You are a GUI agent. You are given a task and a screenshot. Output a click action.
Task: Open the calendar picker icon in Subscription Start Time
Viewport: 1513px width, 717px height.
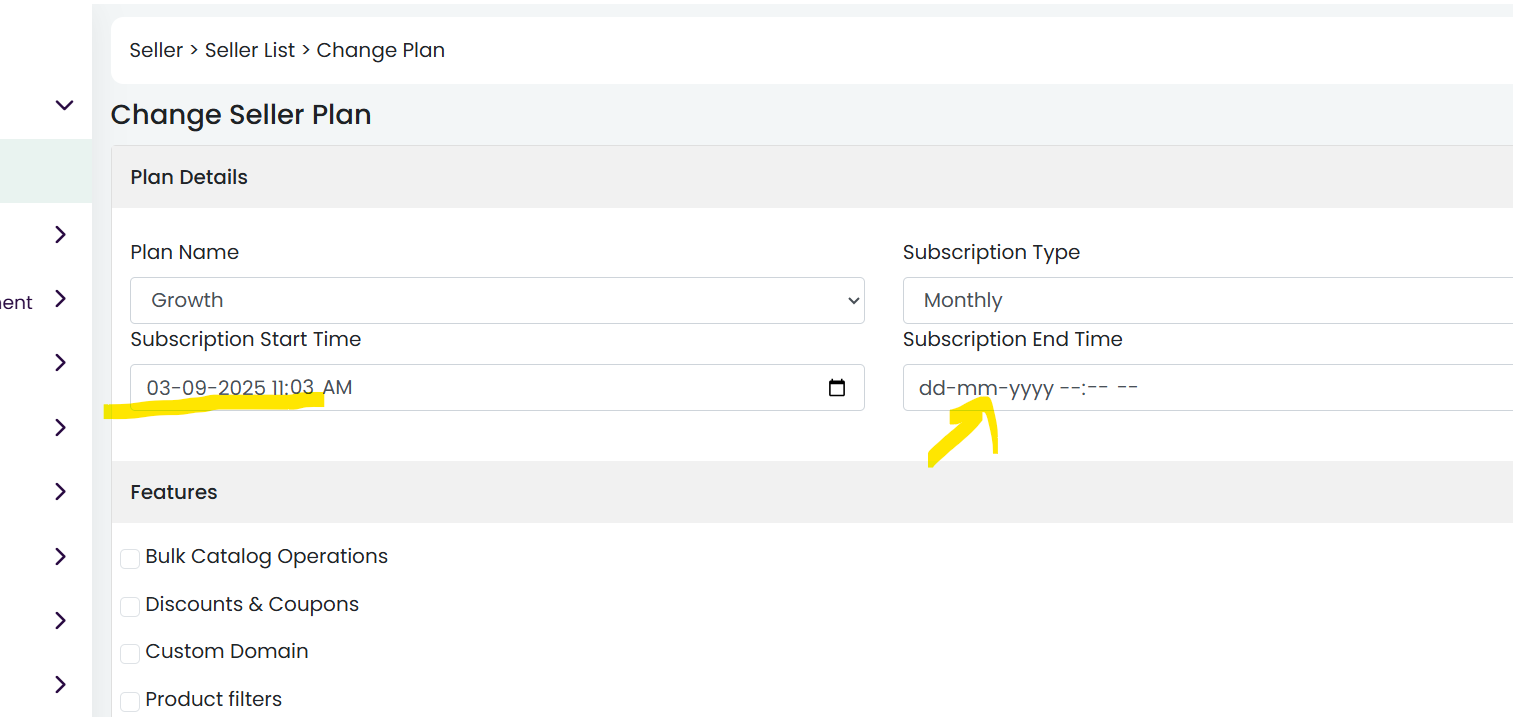(837, 388)
